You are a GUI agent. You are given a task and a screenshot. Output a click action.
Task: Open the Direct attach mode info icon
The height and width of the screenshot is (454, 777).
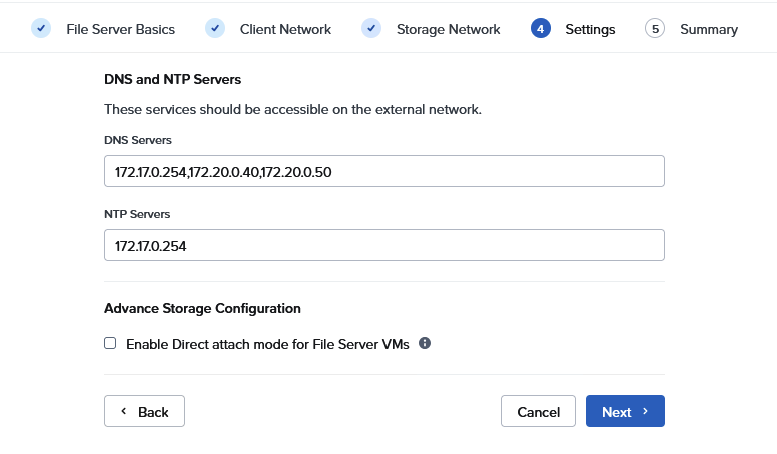pyautogui.click(x=425, y=343)
